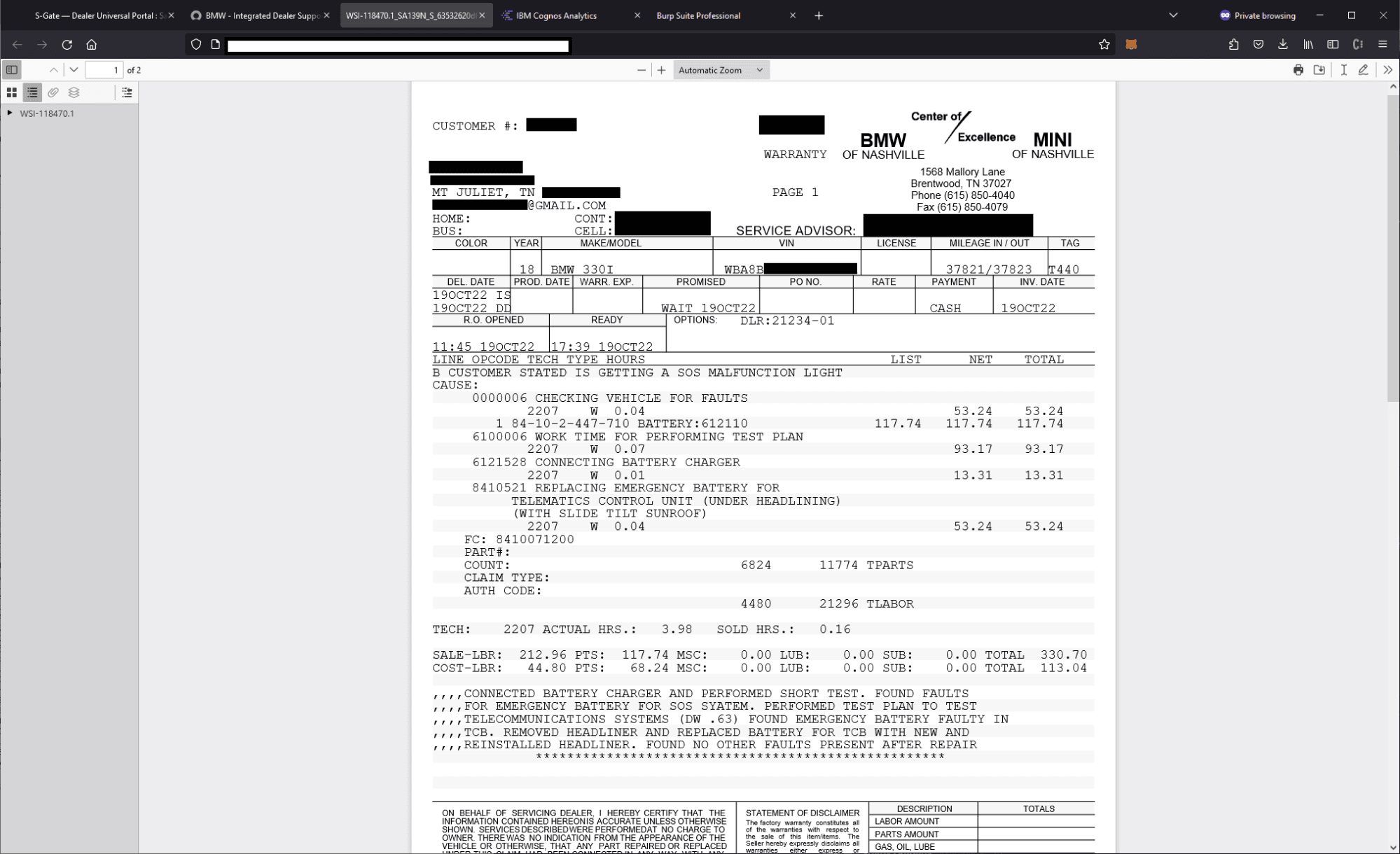Open PDF viewer tools chevron menu
This screenshot has width=1400, height=854.
1387,70
